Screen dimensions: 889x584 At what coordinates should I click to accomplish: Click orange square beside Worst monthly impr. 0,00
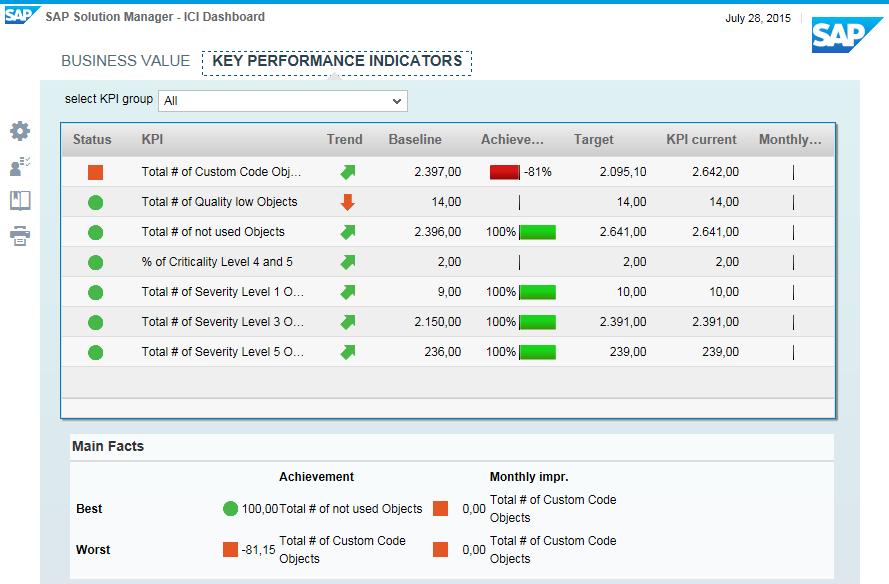pyautogui.click(x=441, y=549)
